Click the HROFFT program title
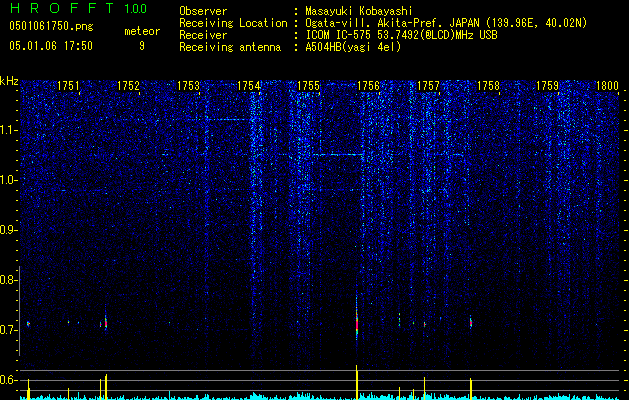629x400 pixels. point(62,8)
